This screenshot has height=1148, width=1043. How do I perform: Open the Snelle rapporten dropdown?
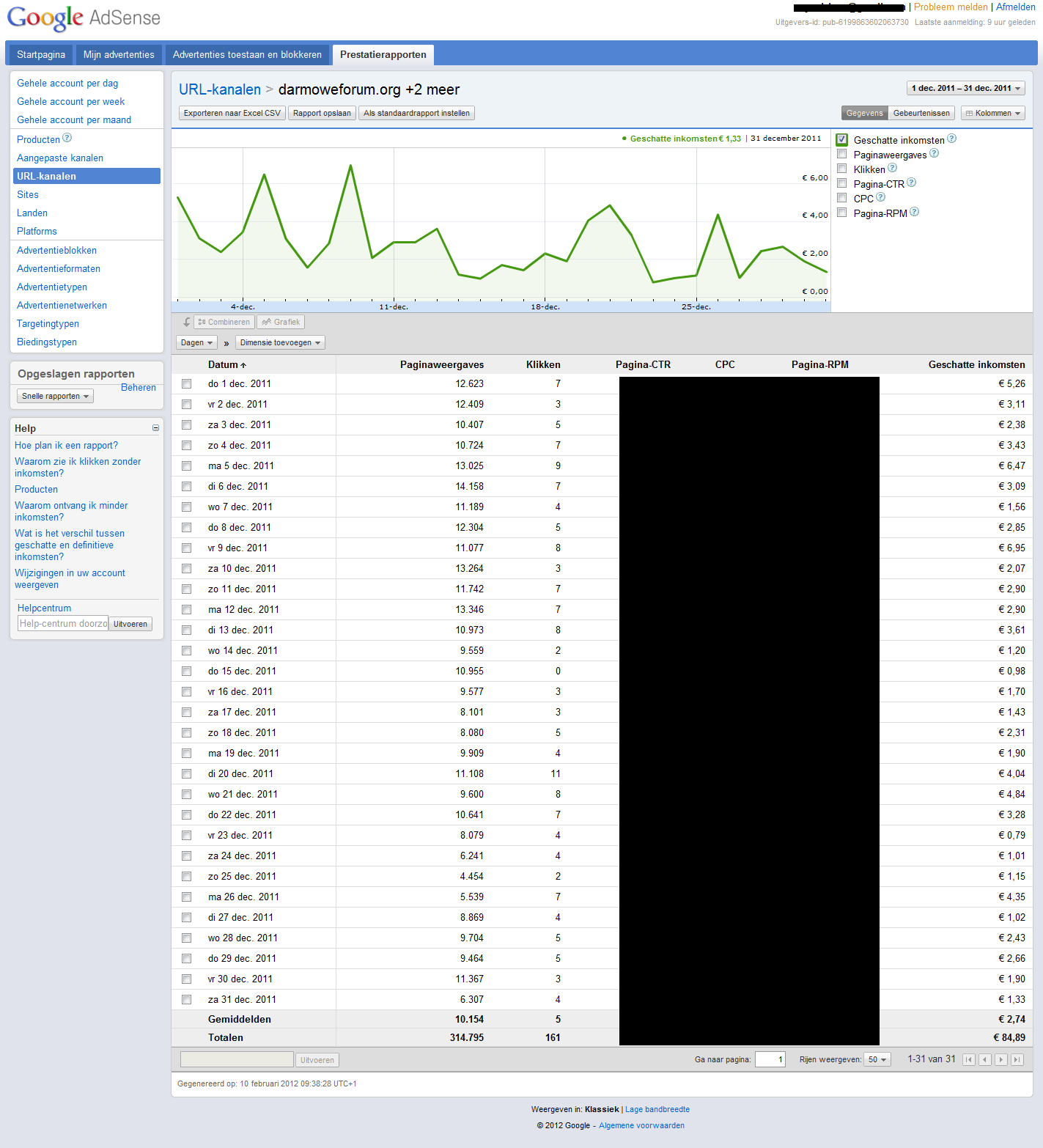click(56, 396)
